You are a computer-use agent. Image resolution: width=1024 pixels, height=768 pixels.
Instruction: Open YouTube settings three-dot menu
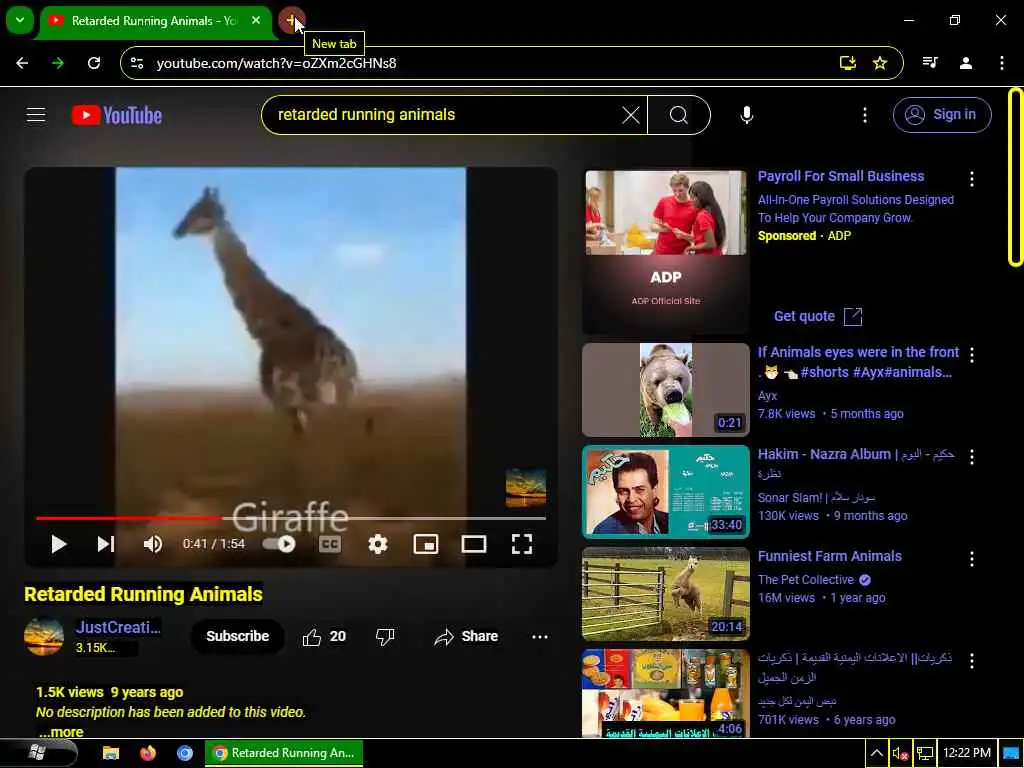865,116
